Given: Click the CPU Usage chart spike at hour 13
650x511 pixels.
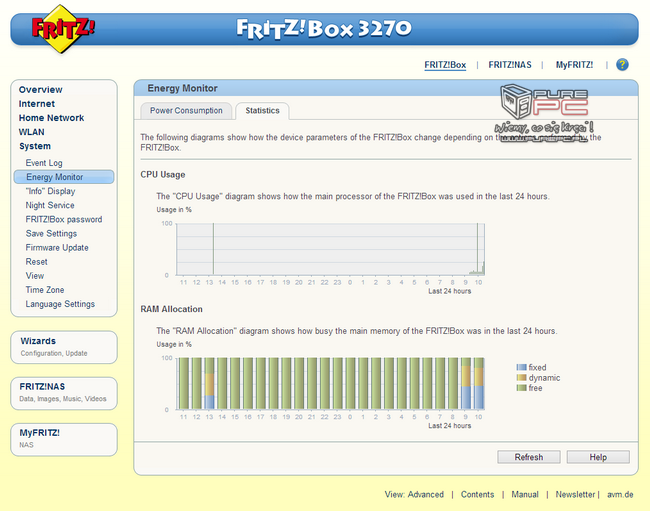Looking at the screenshot, I should coord(213,249).
